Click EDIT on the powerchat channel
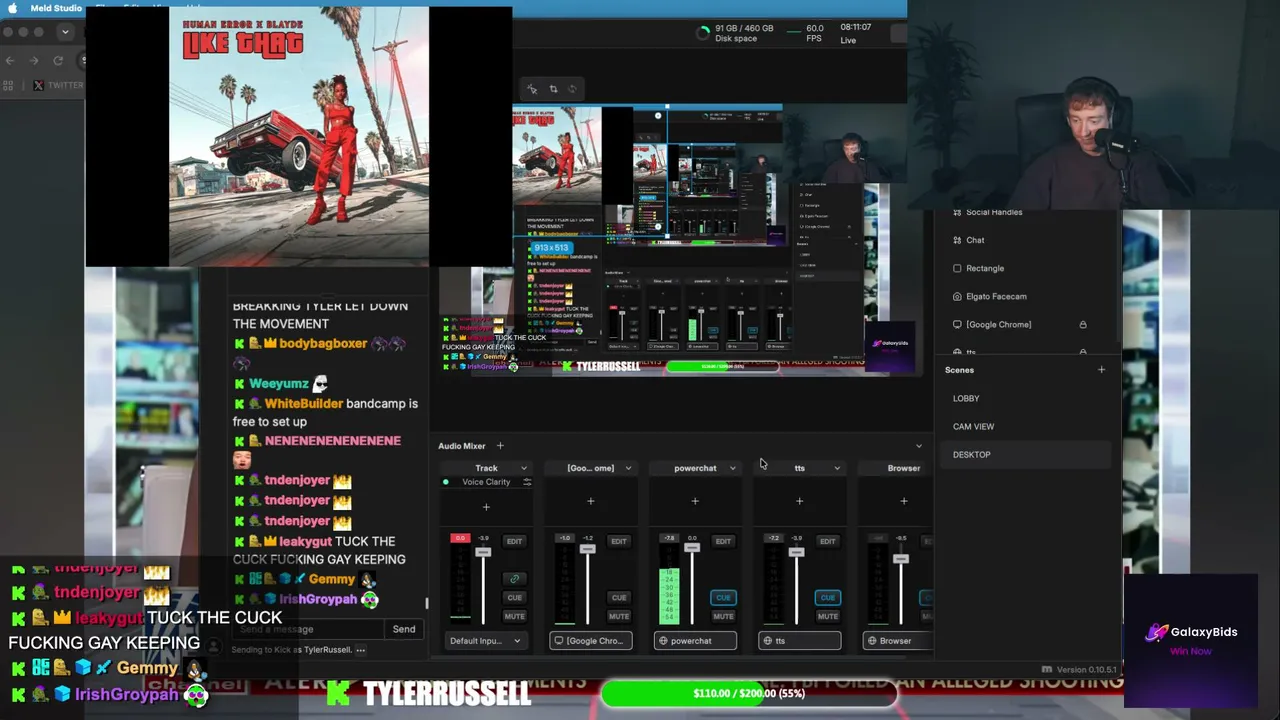The width and height of the screenshot is (1280, 720). click(x=723, y=541)
